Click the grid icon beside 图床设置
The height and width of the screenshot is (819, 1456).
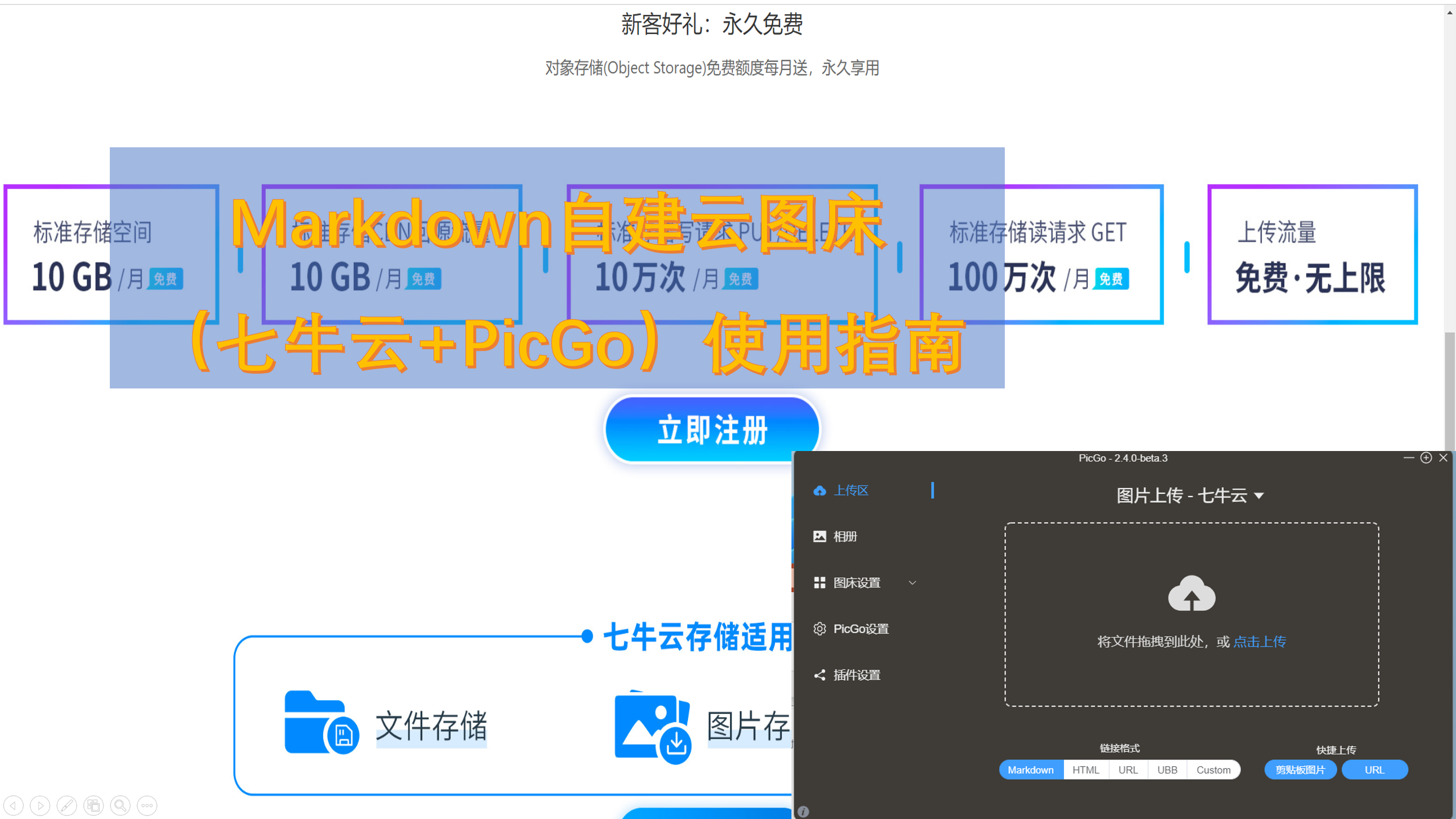[819, 582]
